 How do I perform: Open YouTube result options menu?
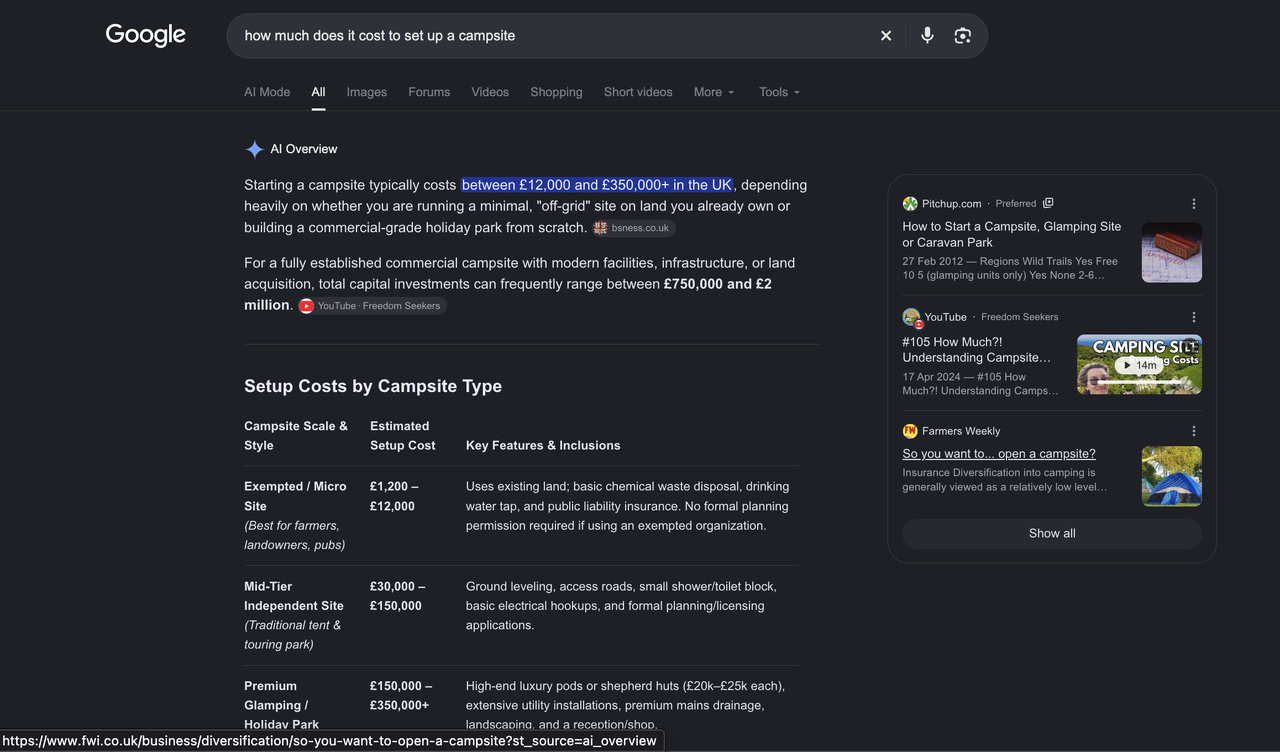tap(1194, 317)
